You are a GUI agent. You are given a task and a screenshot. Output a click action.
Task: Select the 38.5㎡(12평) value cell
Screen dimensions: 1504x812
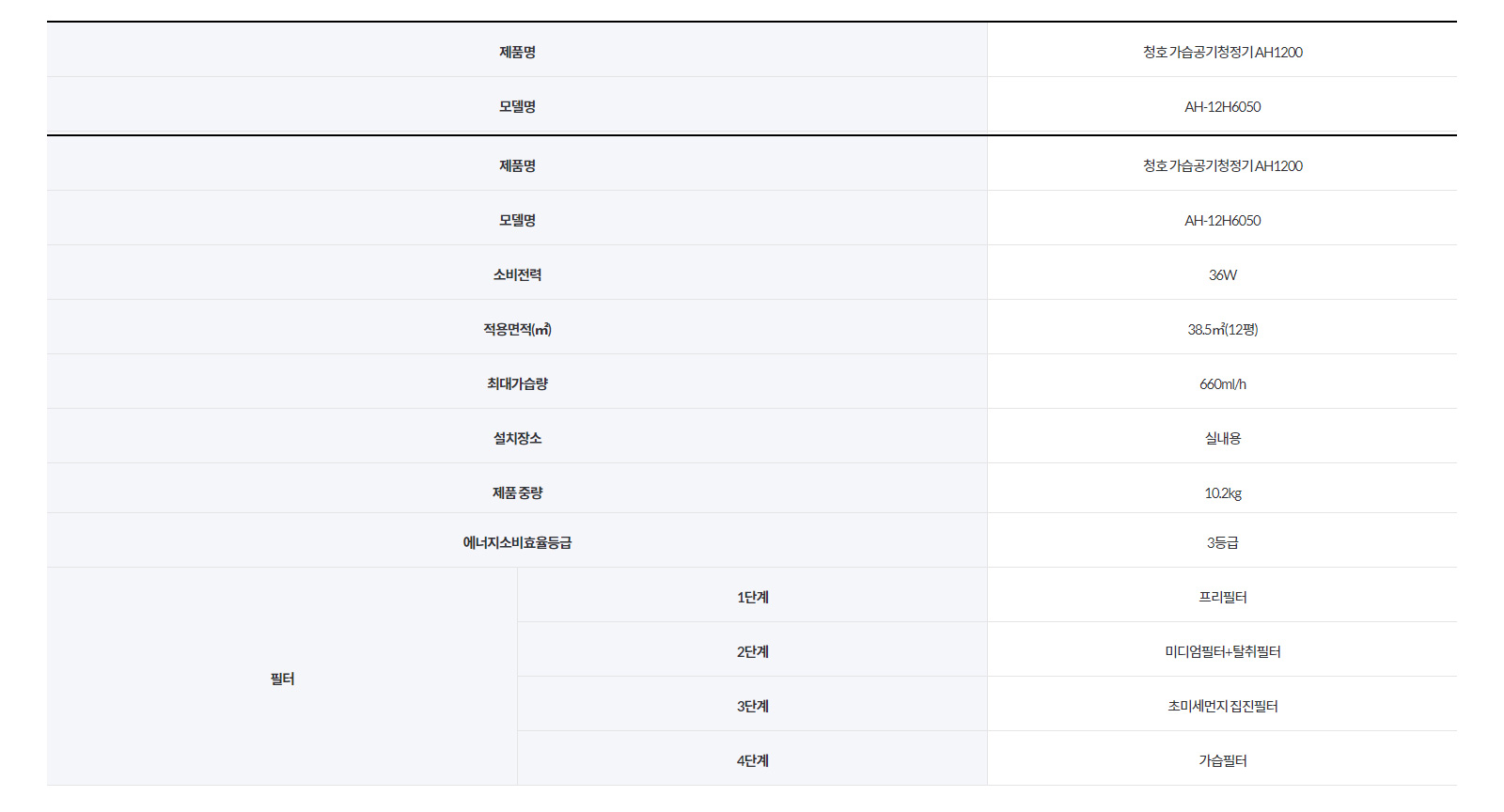(1222, 327)
